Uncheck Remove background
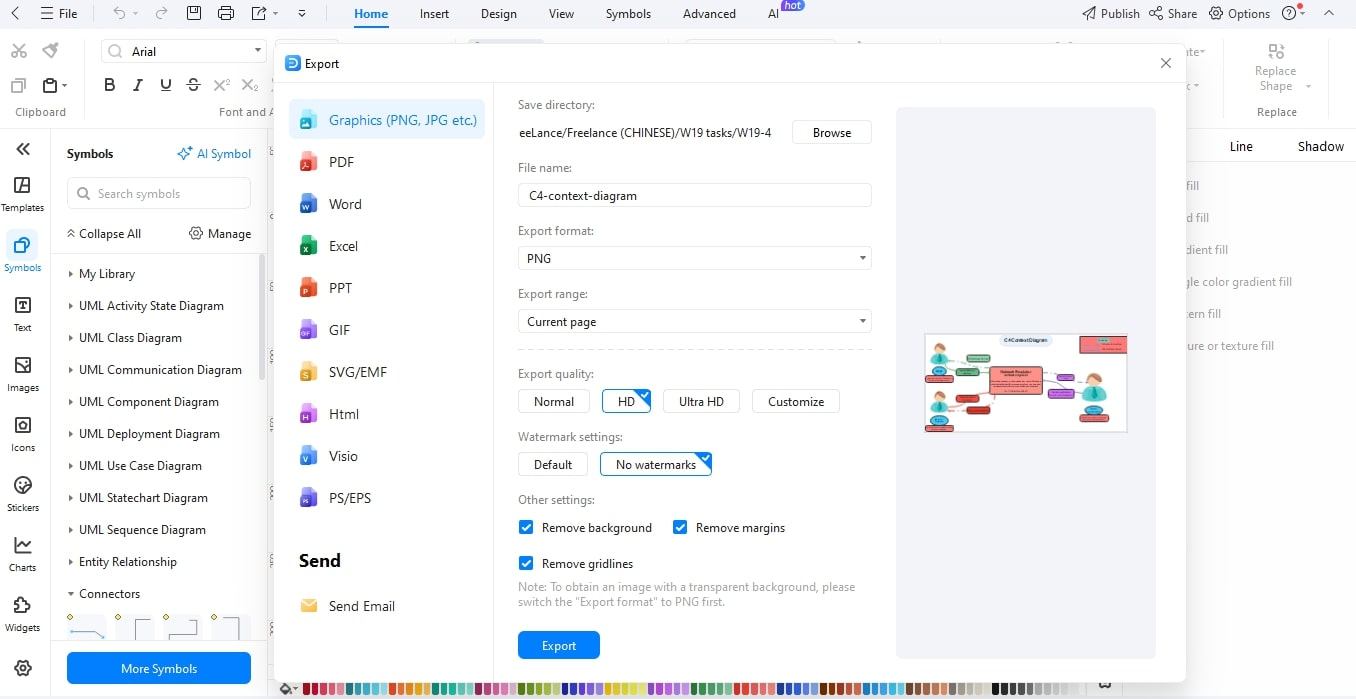This screenshot has width=1356, height=699. 526,527
